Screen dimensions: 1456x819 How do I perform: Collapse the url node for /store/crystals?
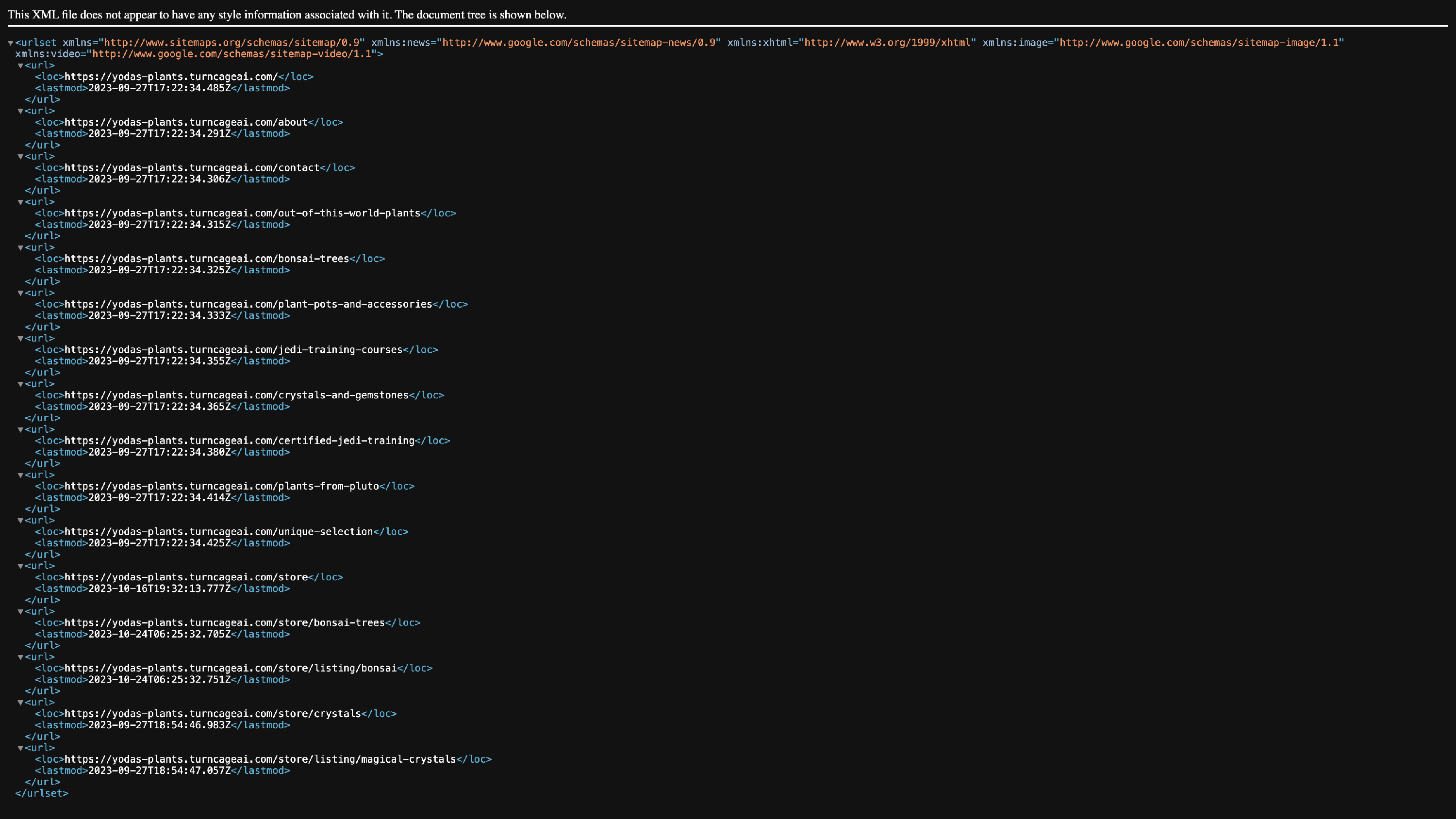20,703
